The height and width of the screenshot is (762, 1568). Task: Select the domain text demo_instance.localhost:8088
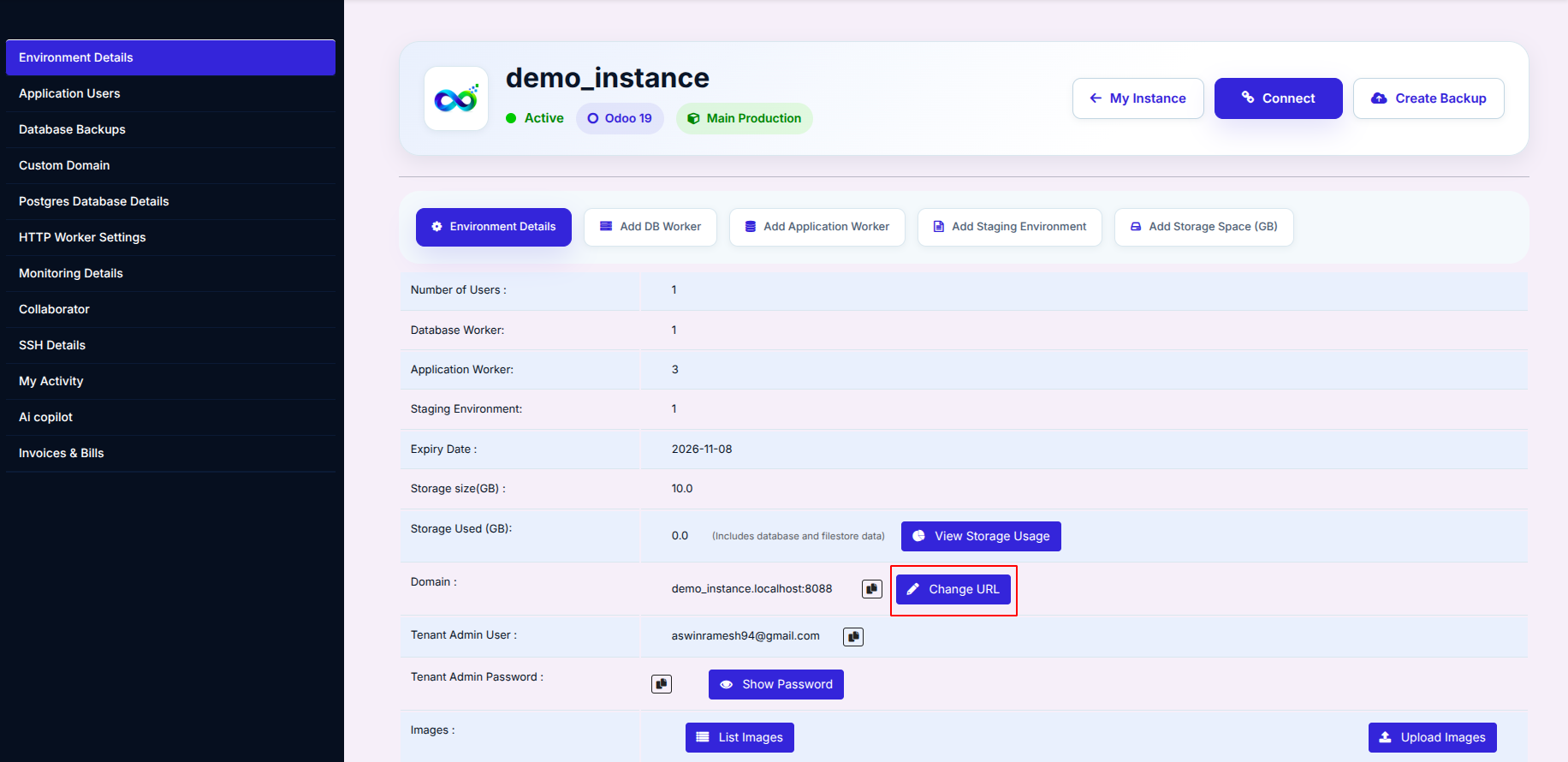coord(751,589)
